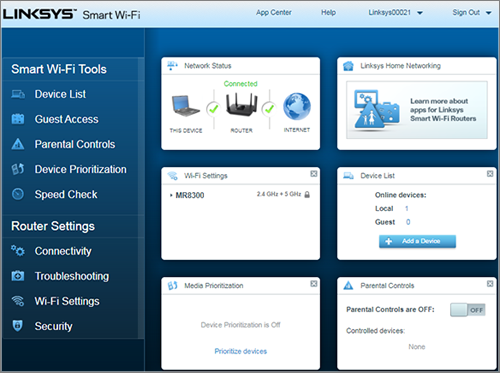This screenshot has width=500, height=373.
Task: Click the checkmark between device and router
Action: click(213, 109)
